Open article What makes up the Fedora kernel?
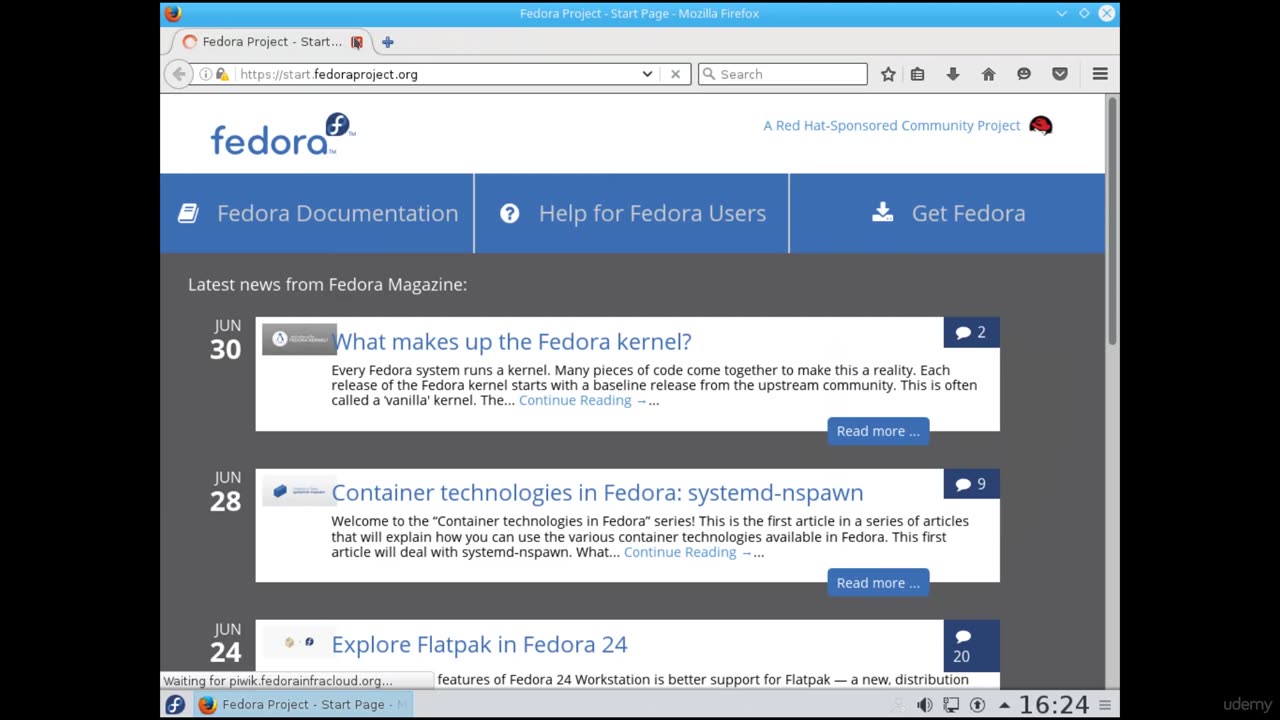The height and width of the screenshot is (720, 1280). [x=511, y=341]
